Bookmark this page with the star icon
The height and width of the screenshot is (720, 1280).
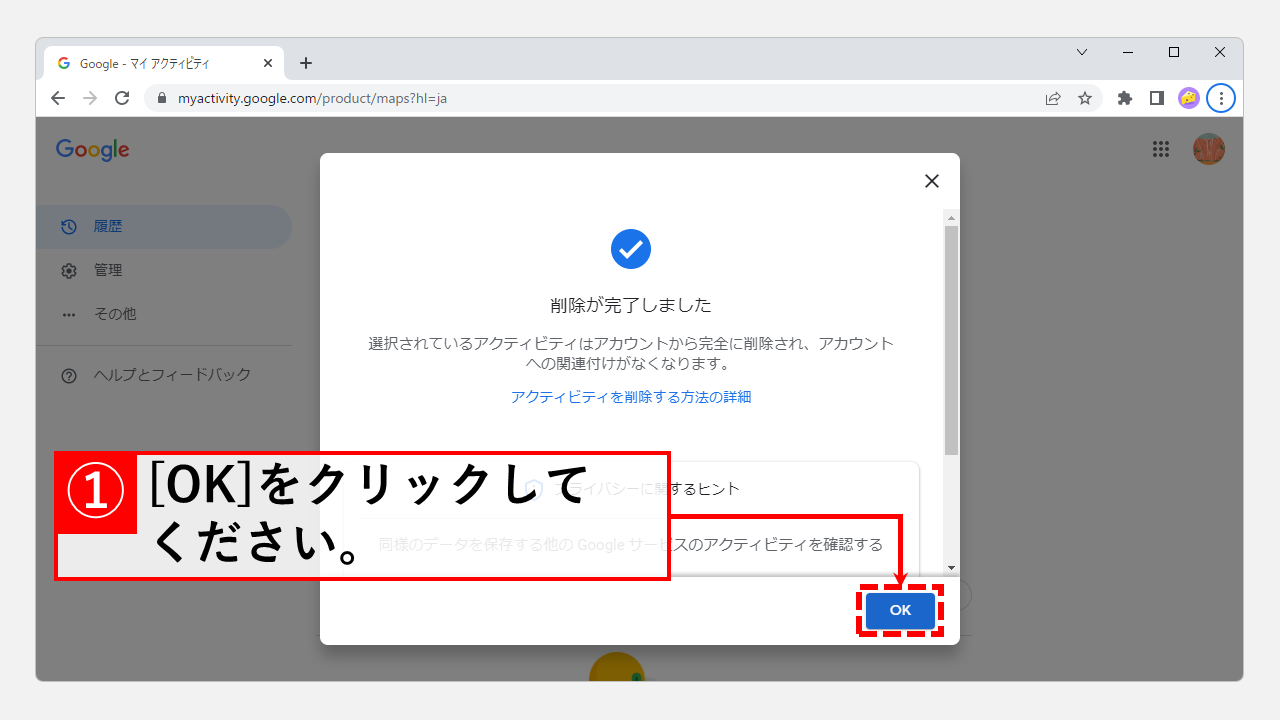[1085, 98]
